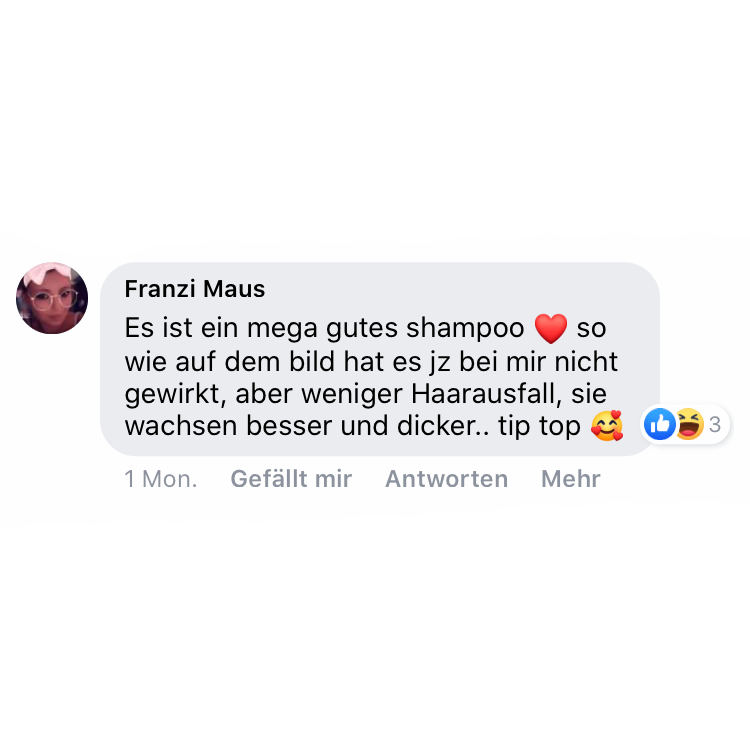Click the commenter name Franzi Maus
Screen dimensions: 750x750
195,289
